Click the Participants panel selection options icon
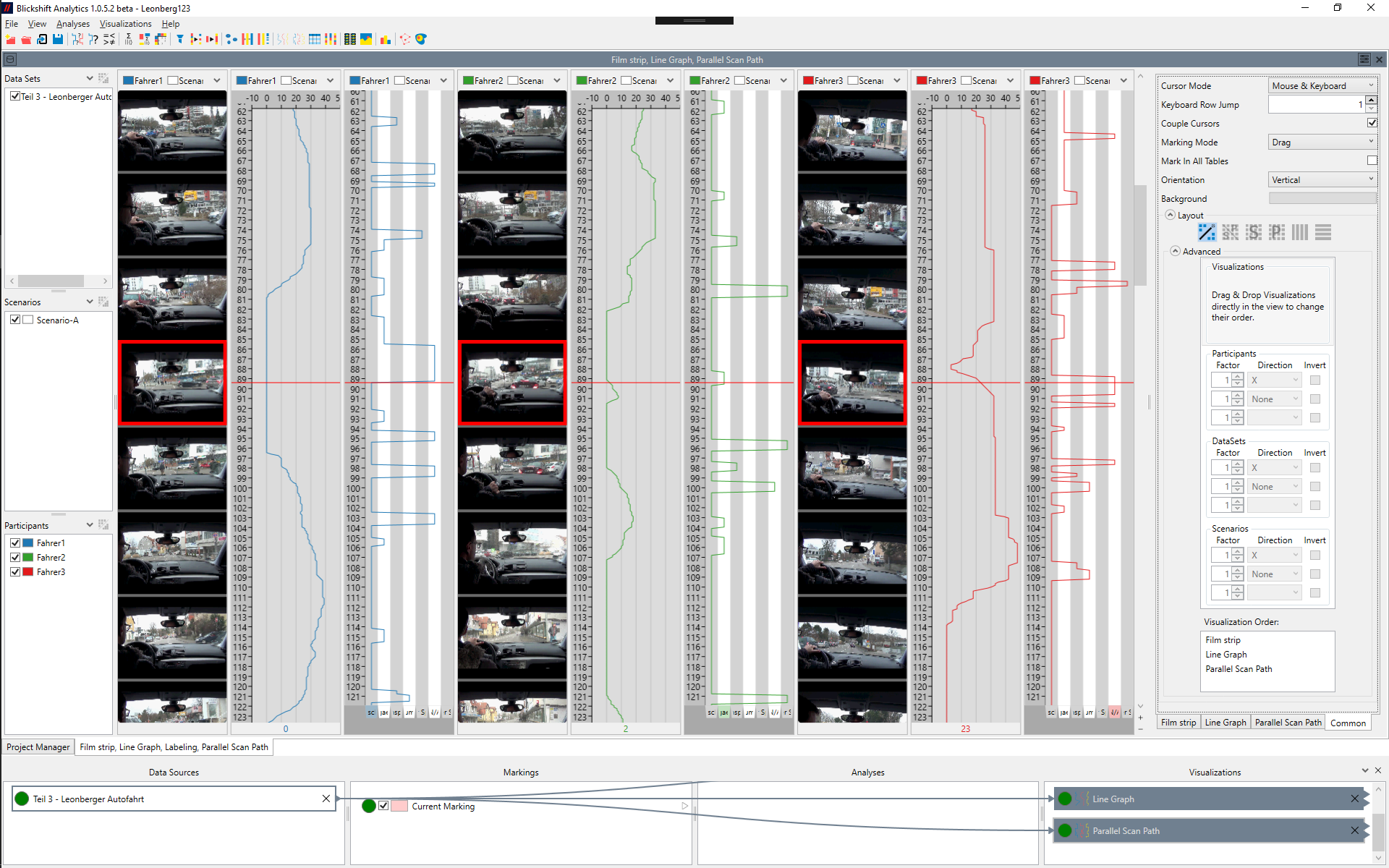Image resolution: width=1389 pixels, height=868 pixels. pyautogui.click(x=103, y=525)
